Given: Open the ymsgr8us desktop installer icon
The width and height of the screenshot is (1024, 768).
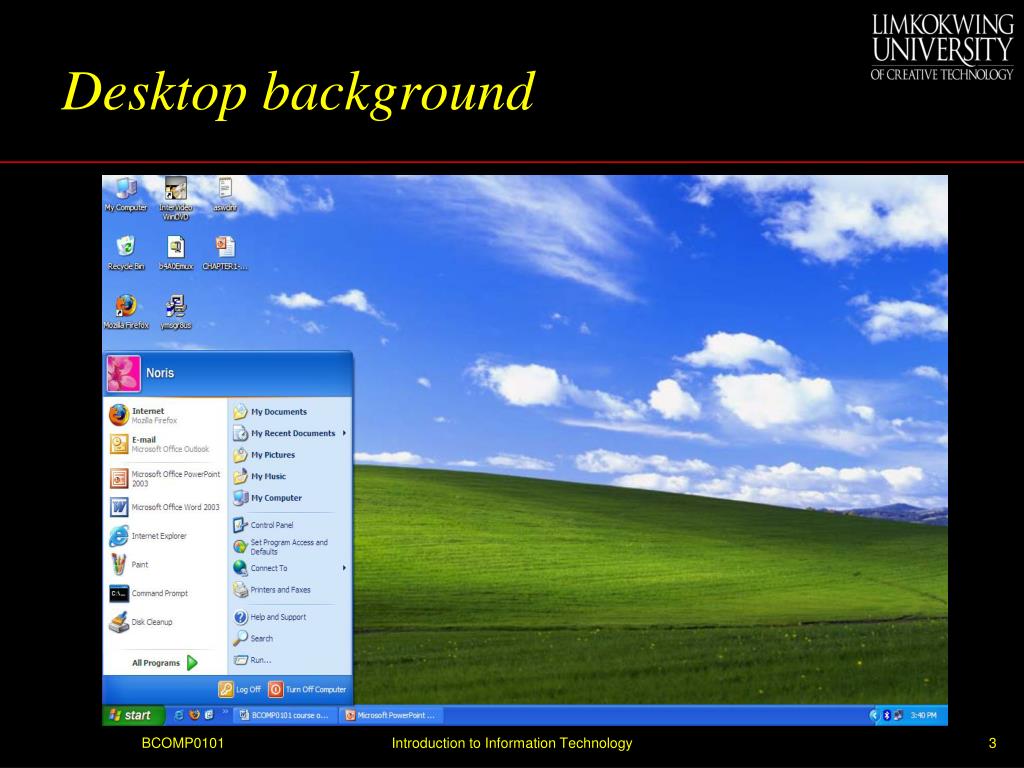Looking at the screenshot, I should click(176, 312).
